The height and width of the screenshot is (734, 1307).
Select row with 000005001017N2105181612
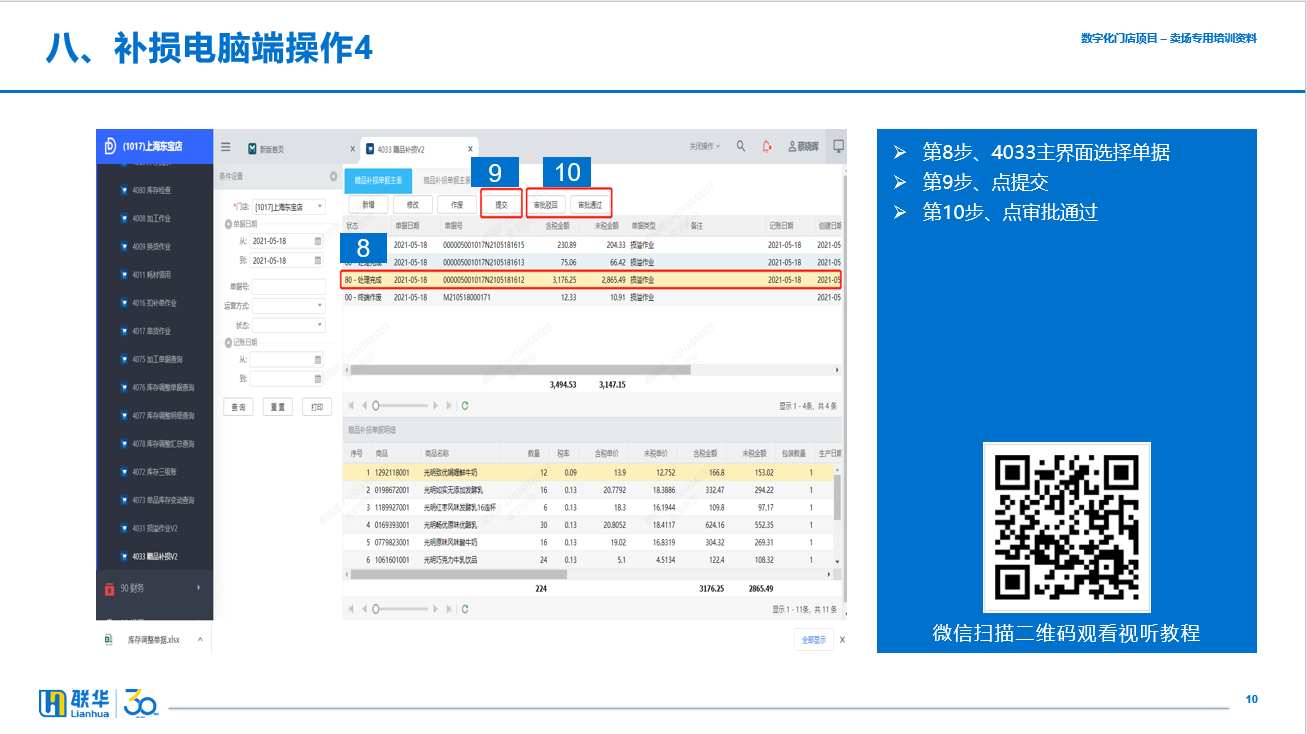(591, 280)
